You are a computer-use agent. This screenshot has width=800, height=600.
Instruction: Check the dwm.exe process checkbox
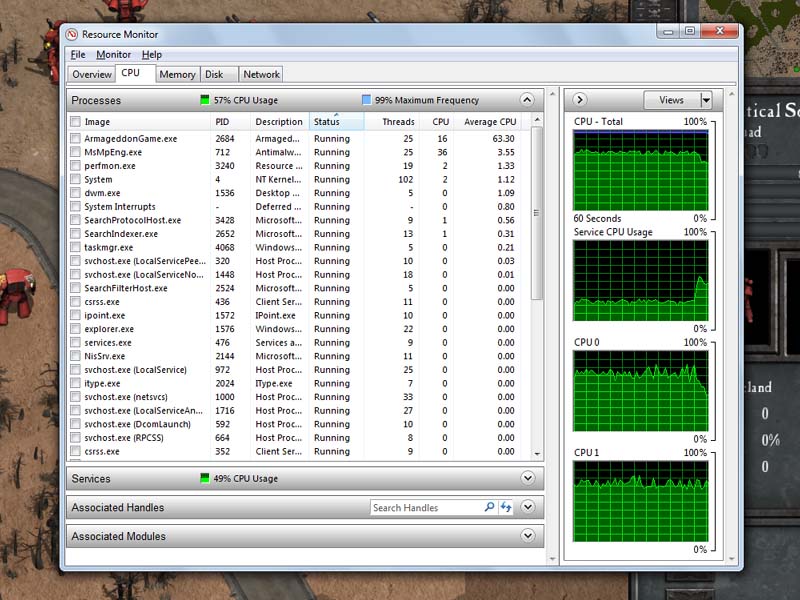pos(76,193)
